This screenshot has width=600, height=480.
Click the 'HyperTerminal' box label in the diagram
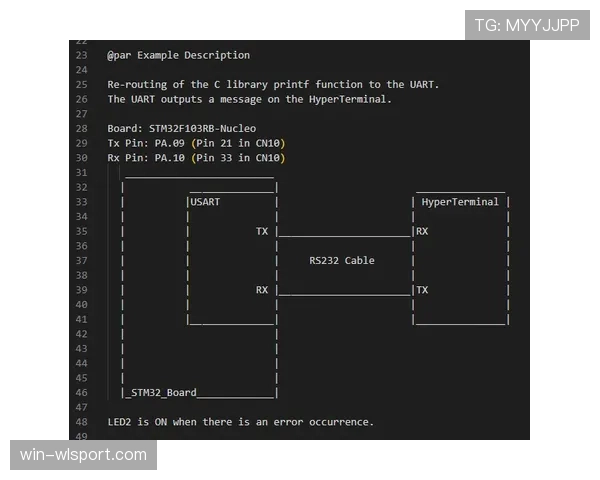pos(460,202)
